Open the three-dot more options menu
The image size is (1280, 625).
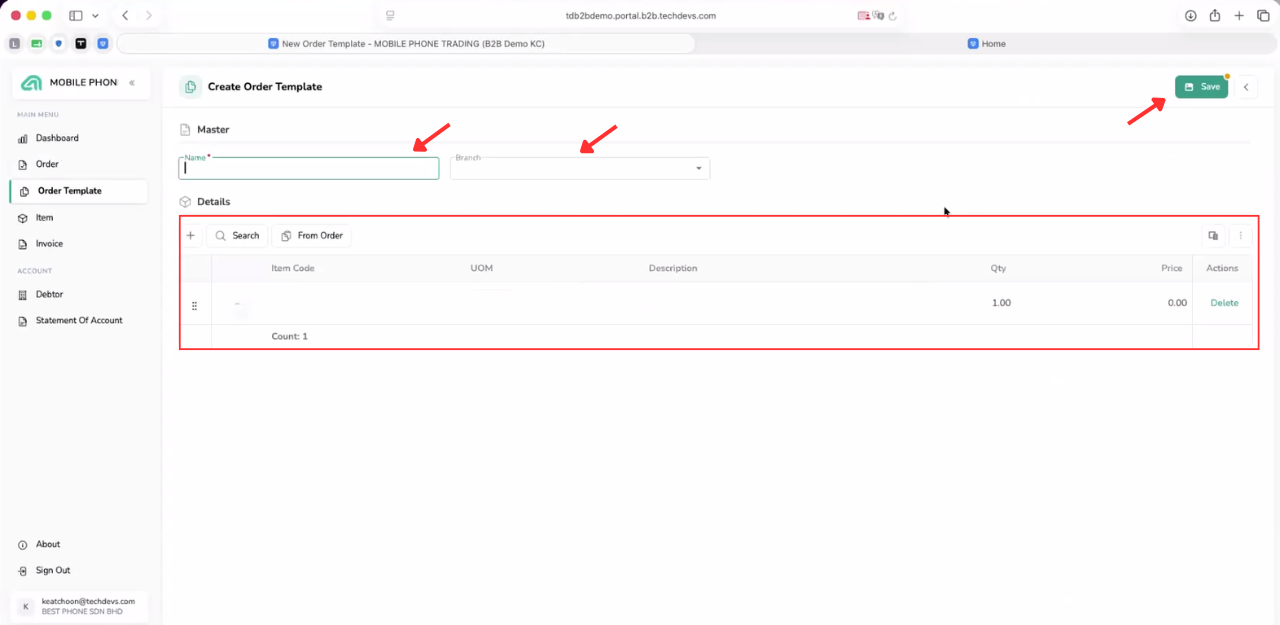pos(1240,236)
